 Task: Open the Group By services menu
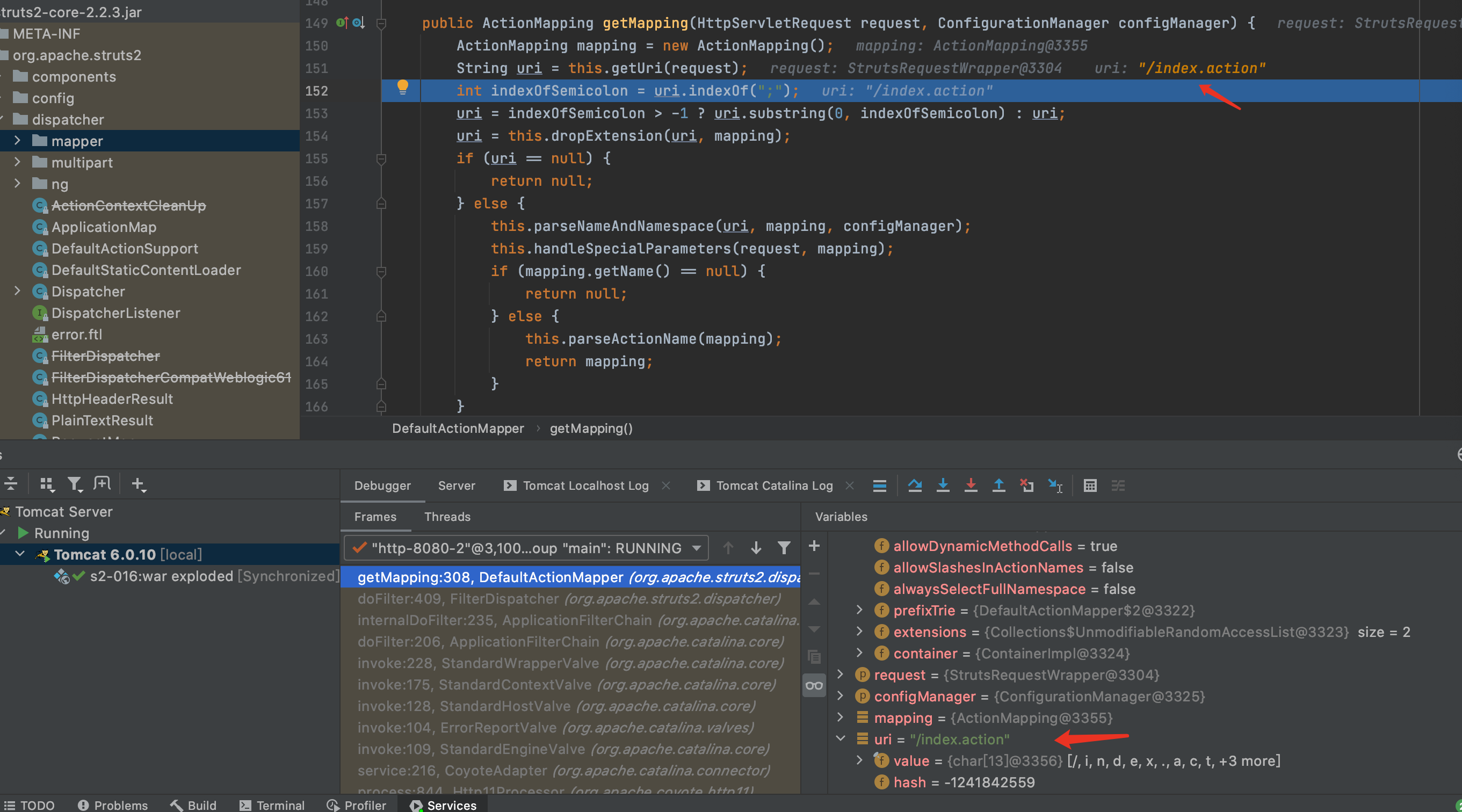pos(47,484)
